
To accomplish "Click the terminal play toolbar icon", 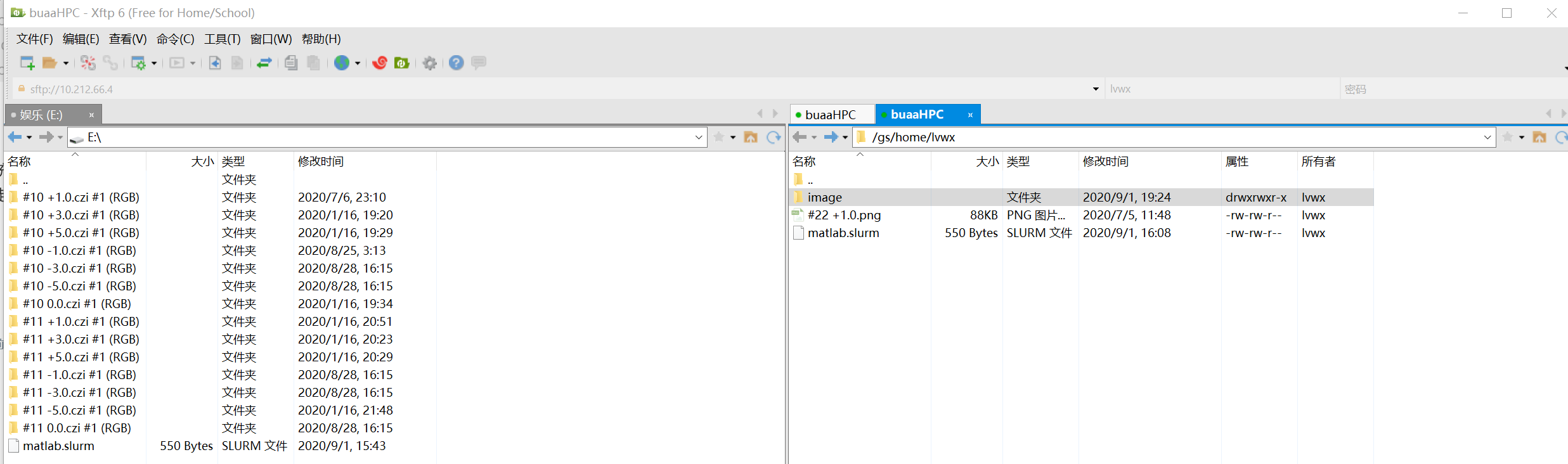I will tap(177, 63).
